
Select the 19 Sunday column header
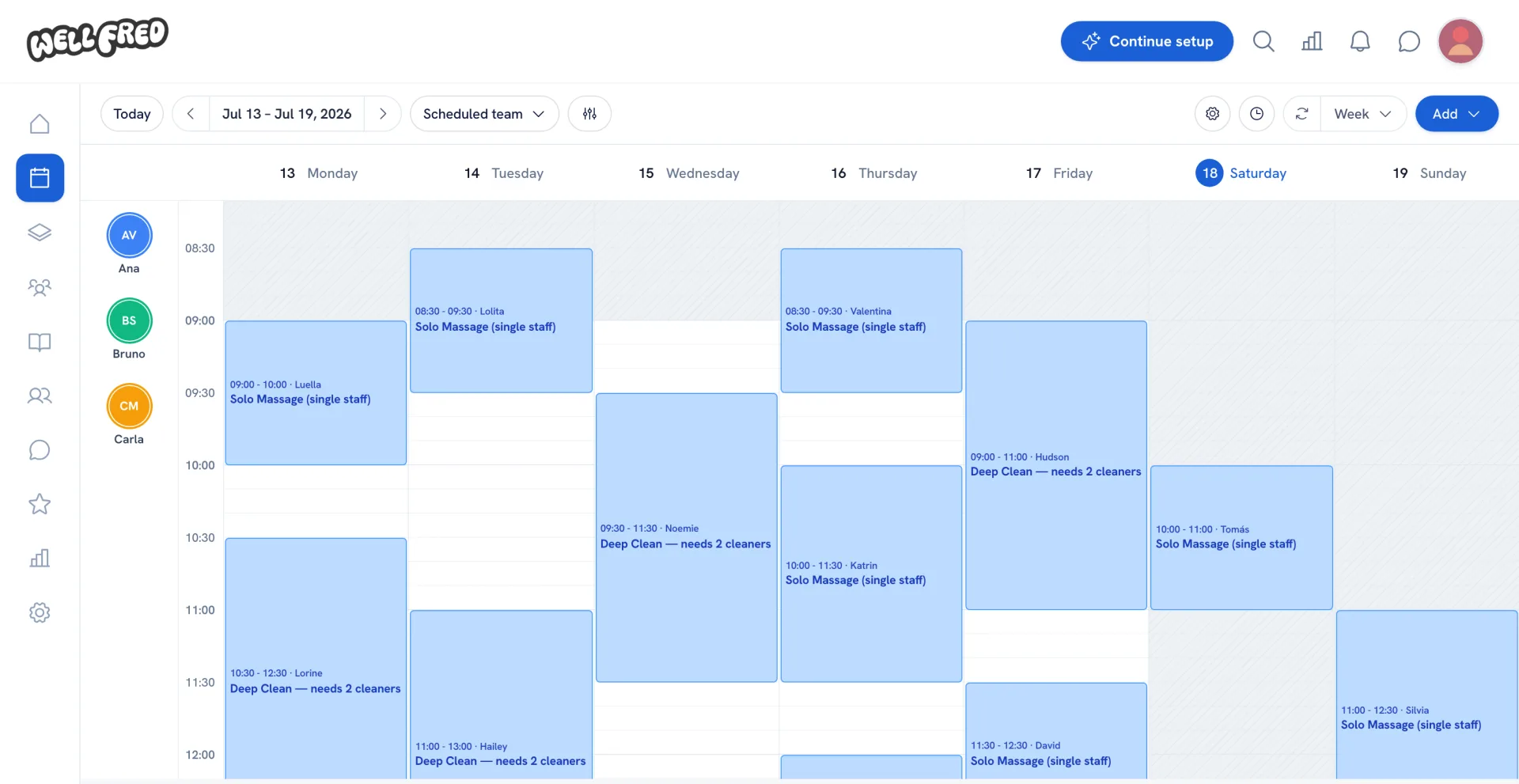click(x=1430, y=173)
